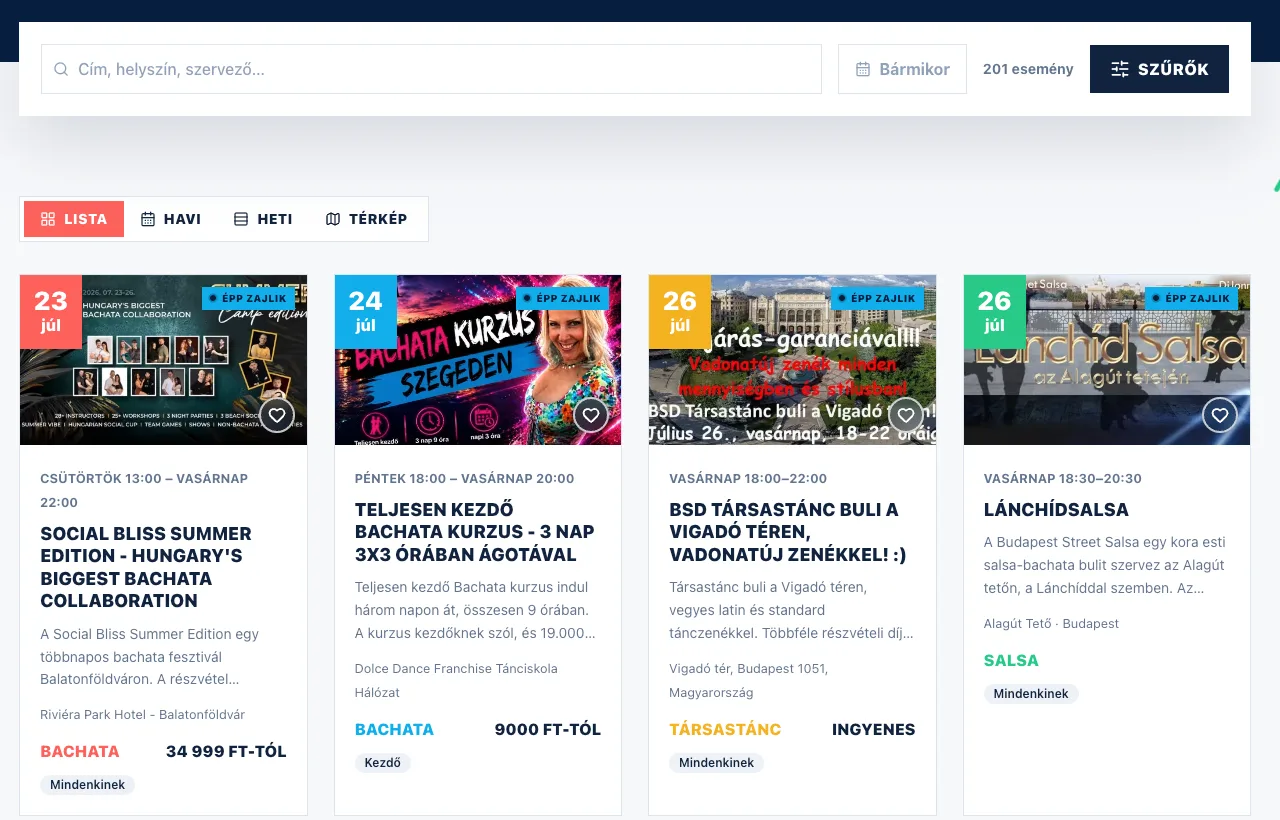Viewport: 1280px width, 820px height.
Task: Click the calendar icon beside Bármikor
Action: pyautogui.click(x=863, y=69)
